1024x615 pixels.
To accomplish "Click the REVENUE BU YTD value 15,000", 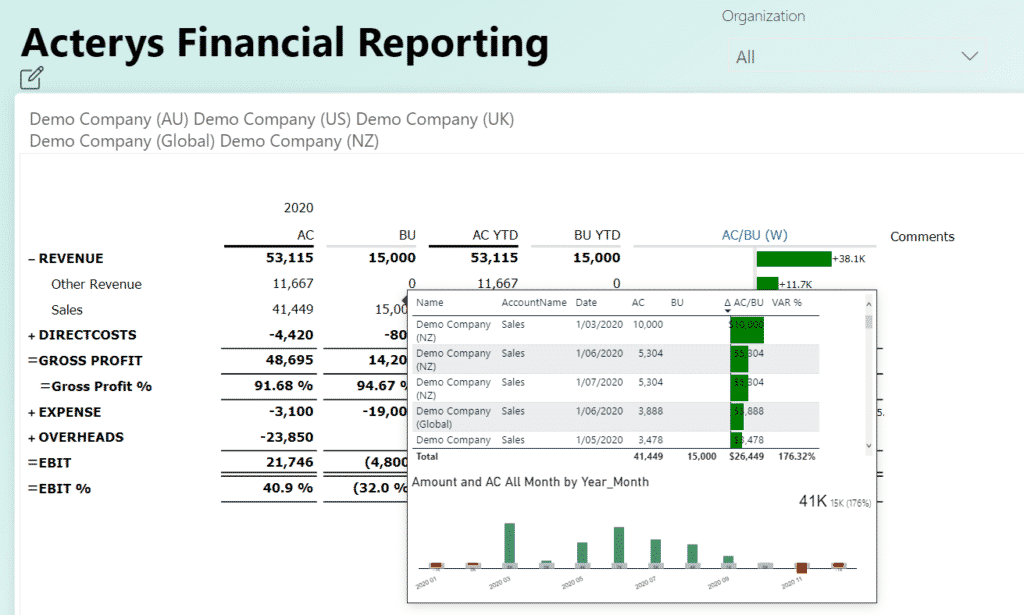I will point(597,258).
